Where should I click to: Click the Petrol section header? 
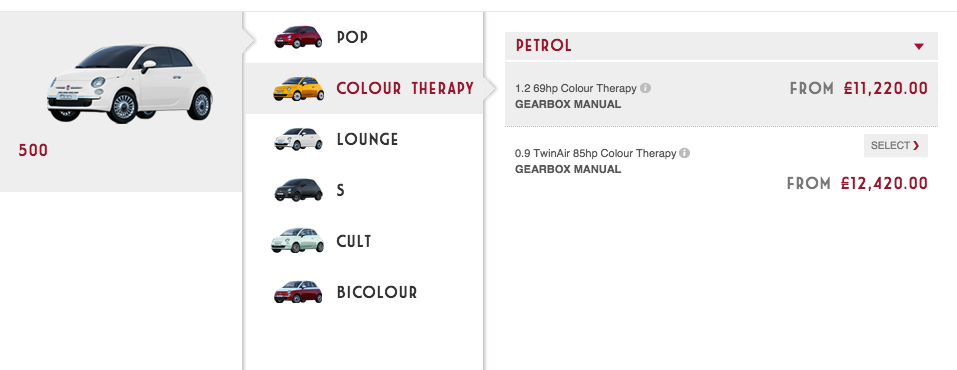(x=721, y=46)
